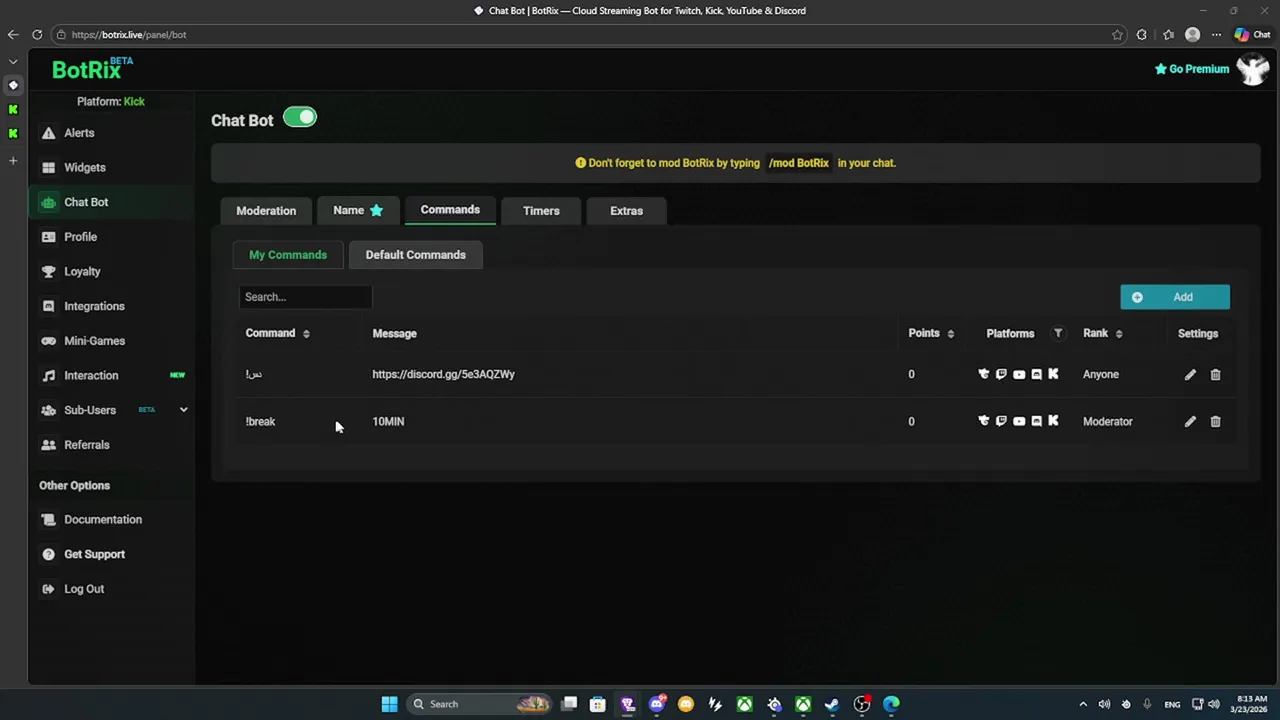Screen dimensions: 1280x720
Task: Select the Default Commands sub-tab
Action: [415, 255]
